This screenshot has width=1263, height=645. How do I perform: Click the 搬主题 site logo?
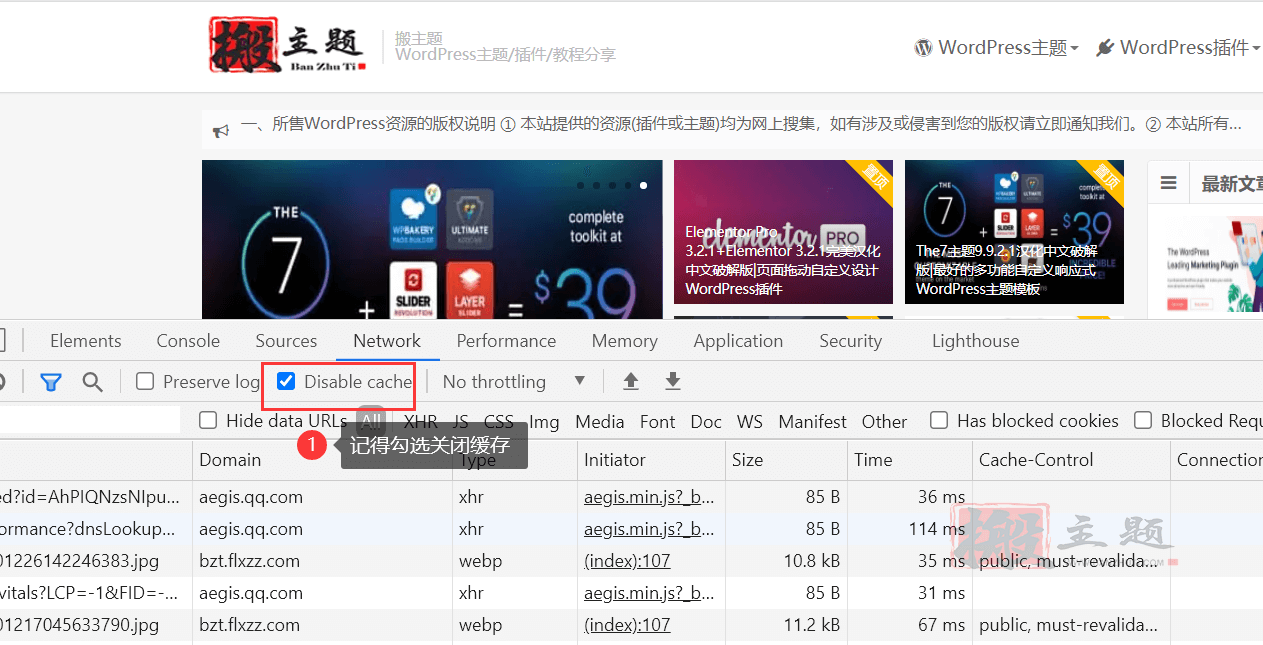point(288,46)
